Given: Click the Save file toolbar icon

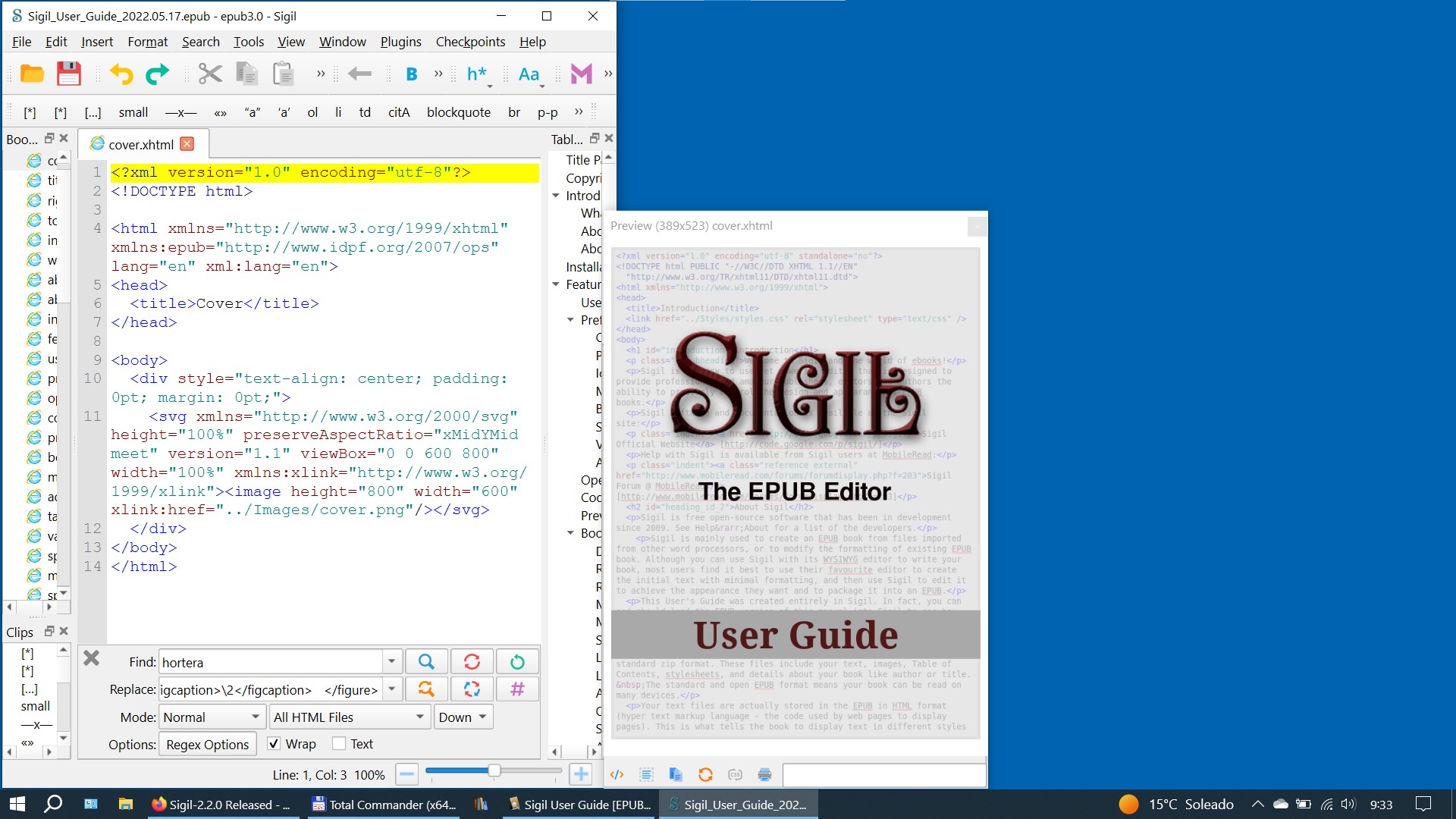Looking at the screenshot, I should [68, 74].
